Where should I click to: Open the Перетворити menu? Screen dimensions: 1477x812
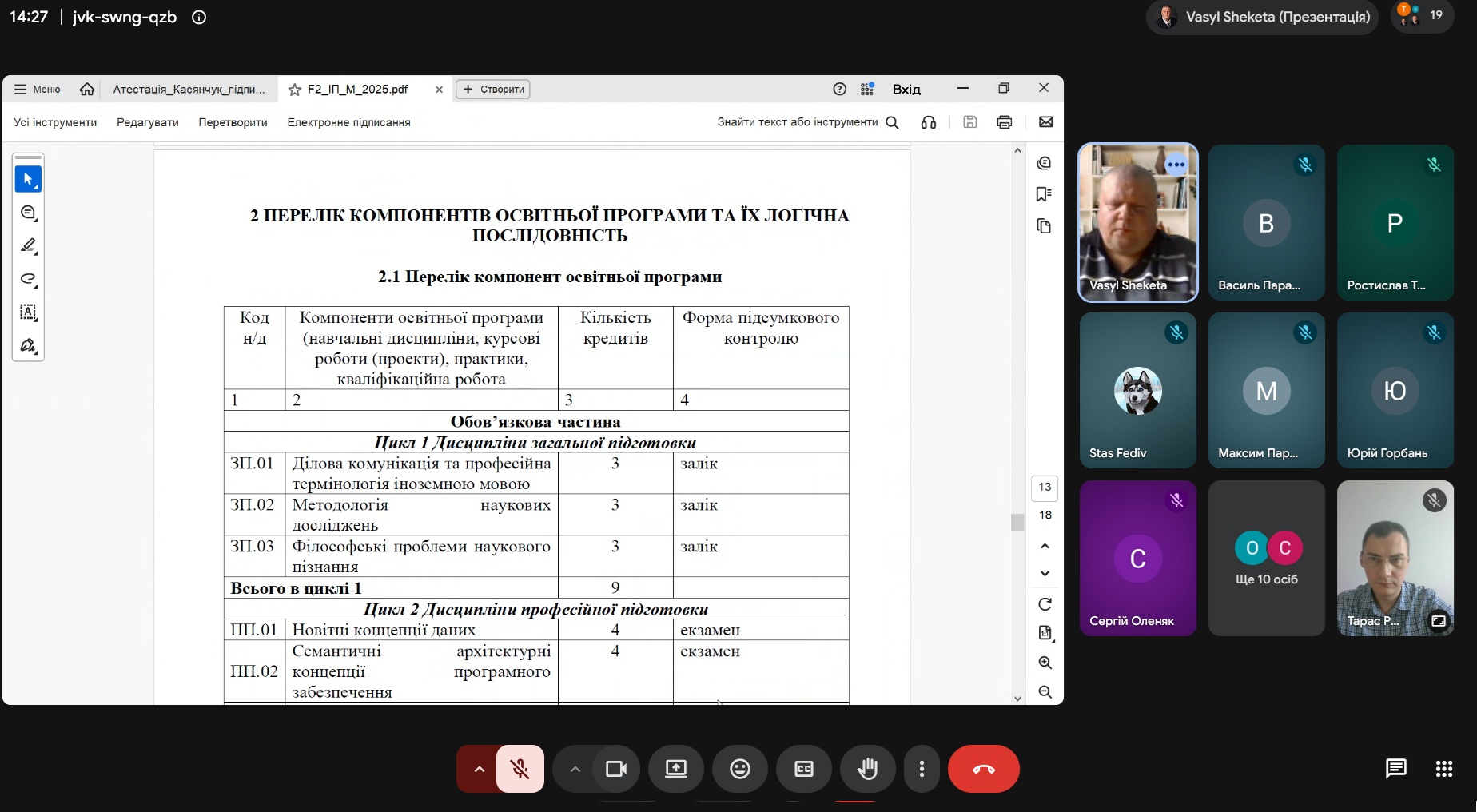233,122
